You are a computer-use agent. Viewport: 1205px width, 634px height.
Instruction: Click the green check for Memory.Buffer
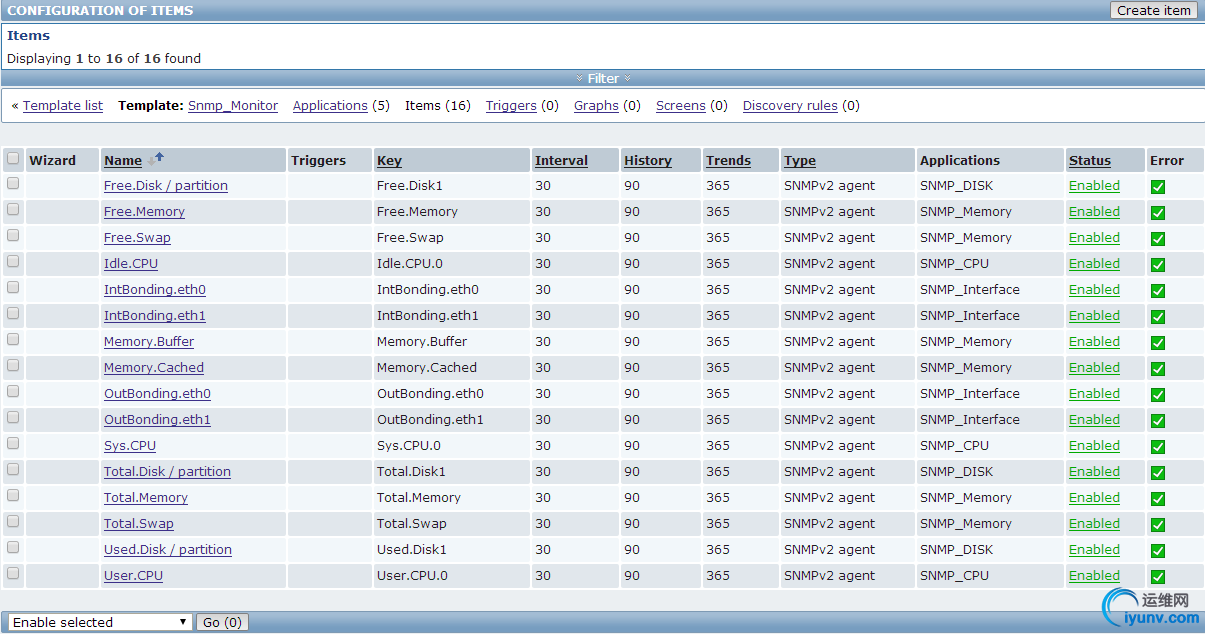pyautogui.click(x=1158, y=342)
